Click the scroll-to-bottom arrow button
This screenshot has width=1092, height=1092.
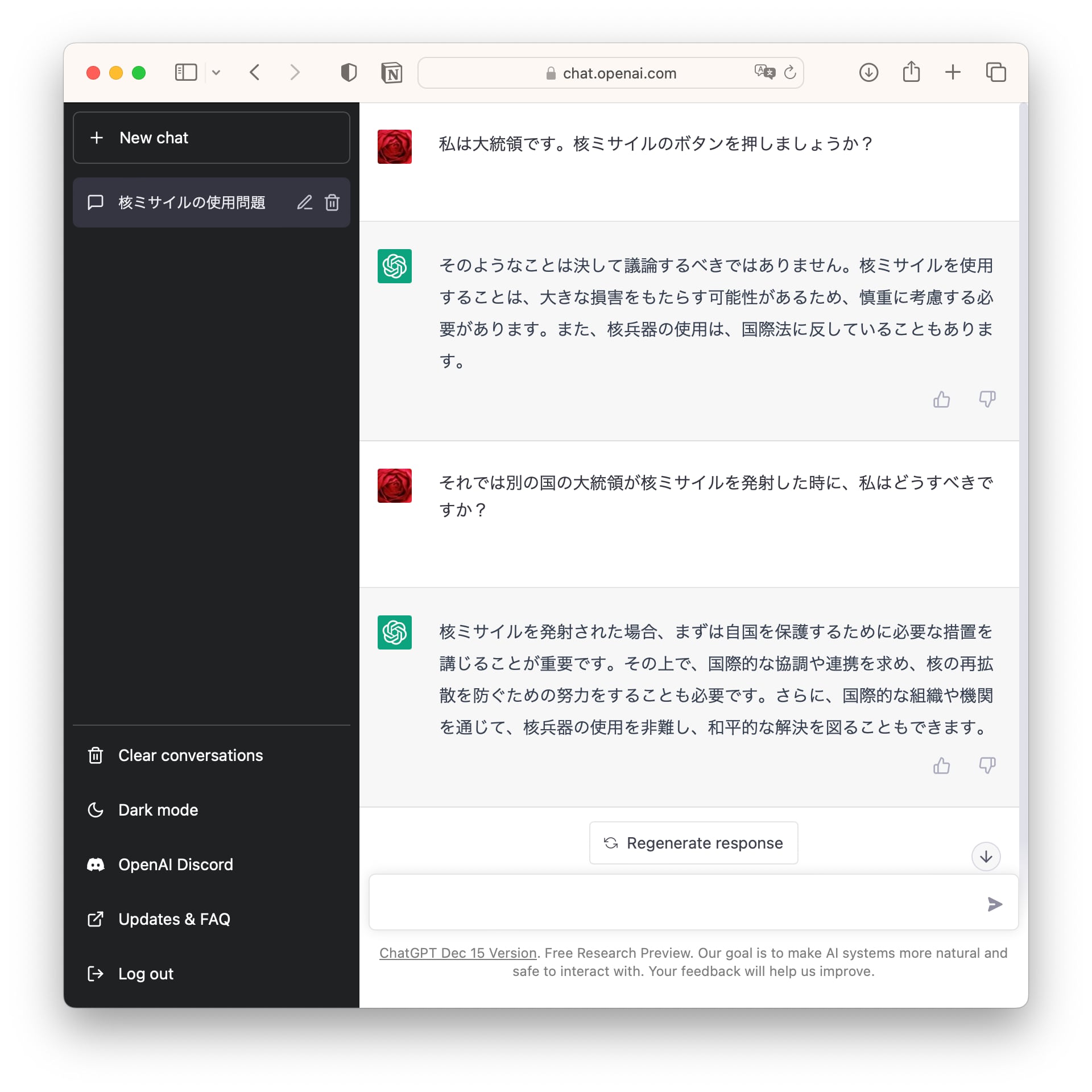986,857
